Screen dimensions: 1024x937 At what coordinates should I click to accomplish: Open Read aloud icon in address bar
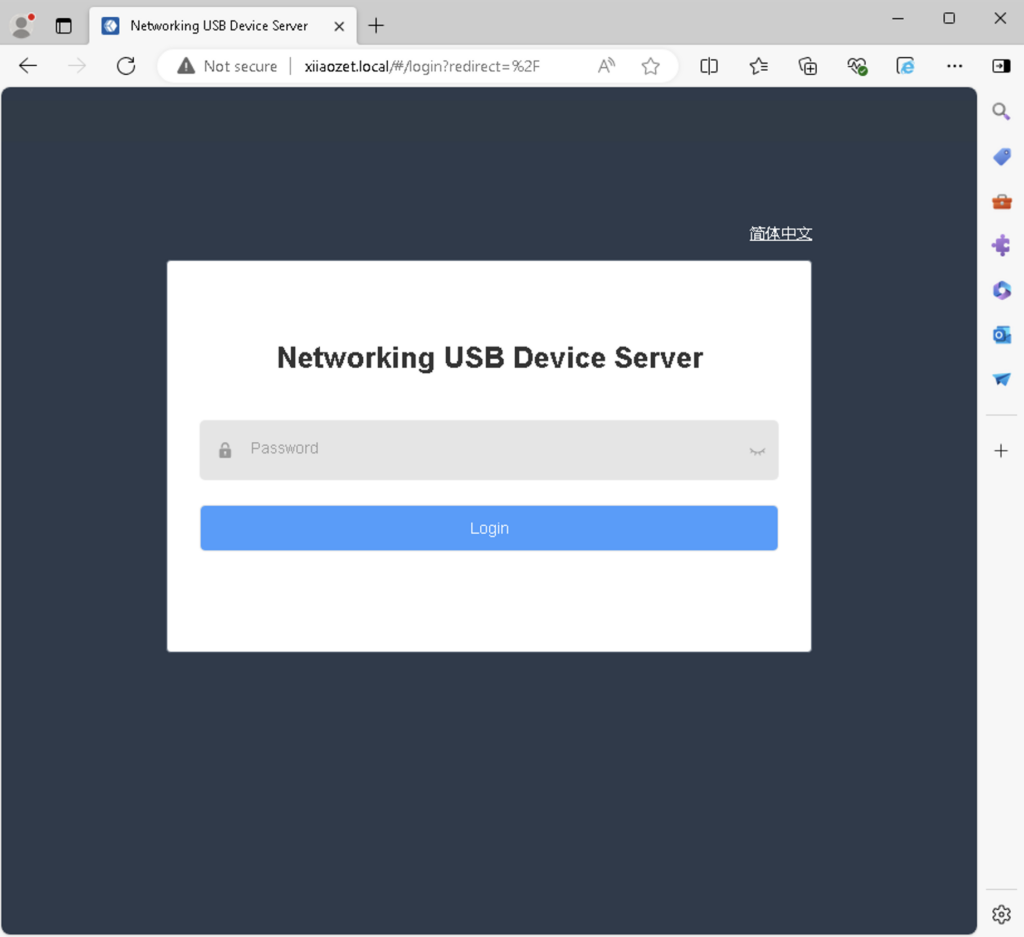click(606, 66)
